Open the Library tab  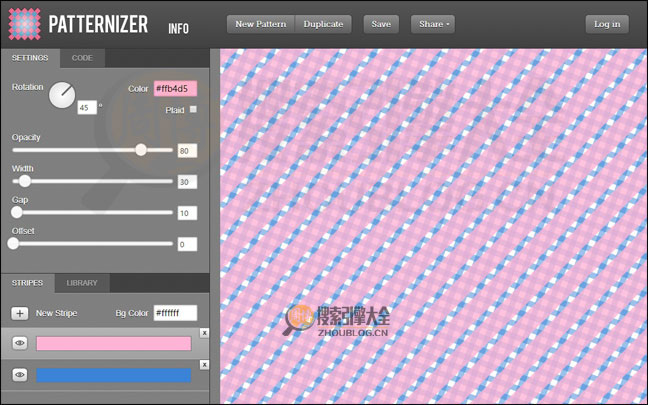point(82,283)
